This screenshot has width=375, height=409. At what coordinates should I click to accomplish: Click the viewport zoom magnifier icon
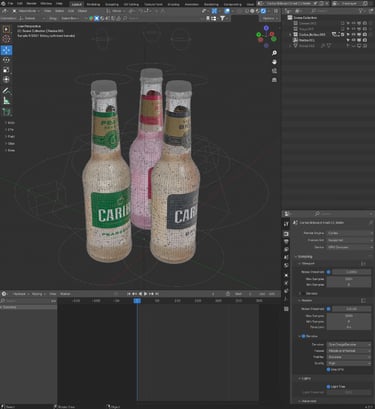(x=274, y=53)
